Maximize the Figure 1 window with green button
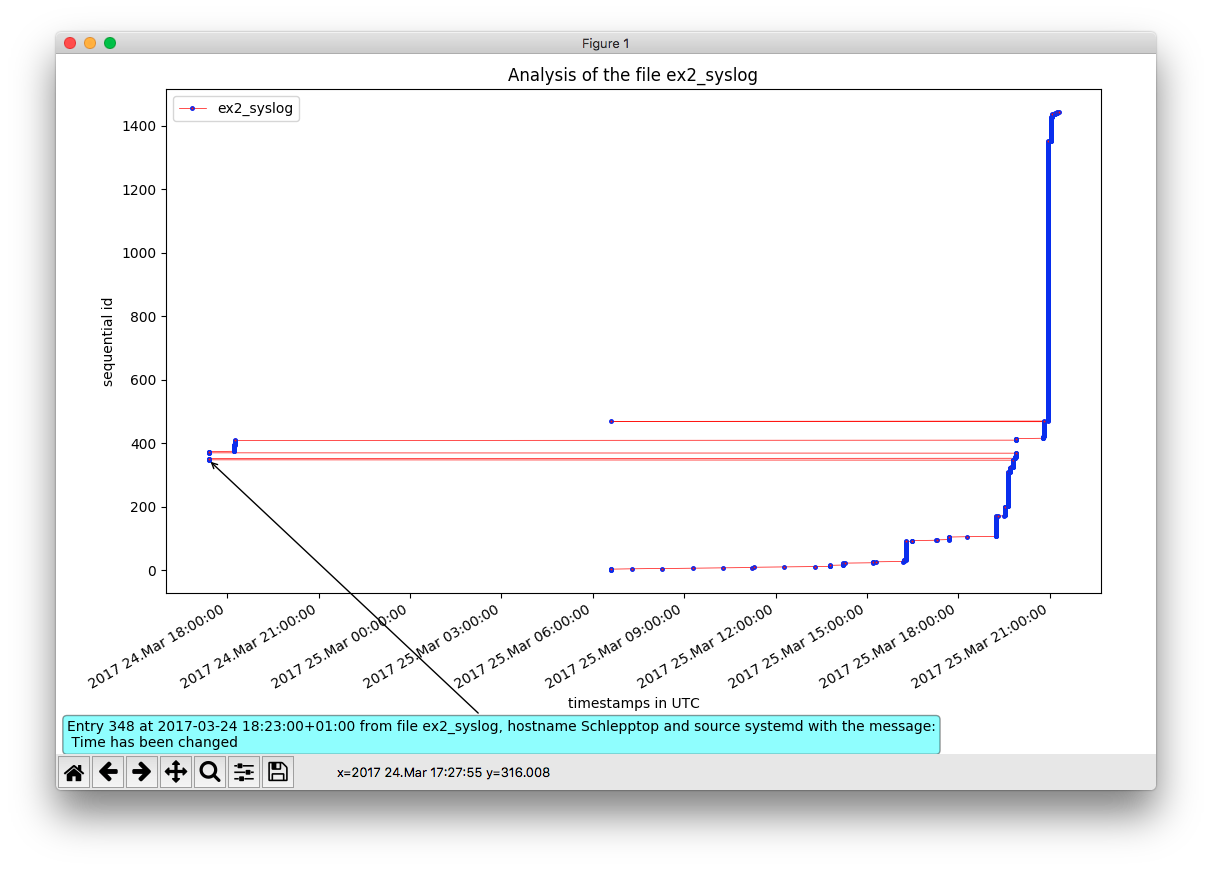 (x=110, y=43)
